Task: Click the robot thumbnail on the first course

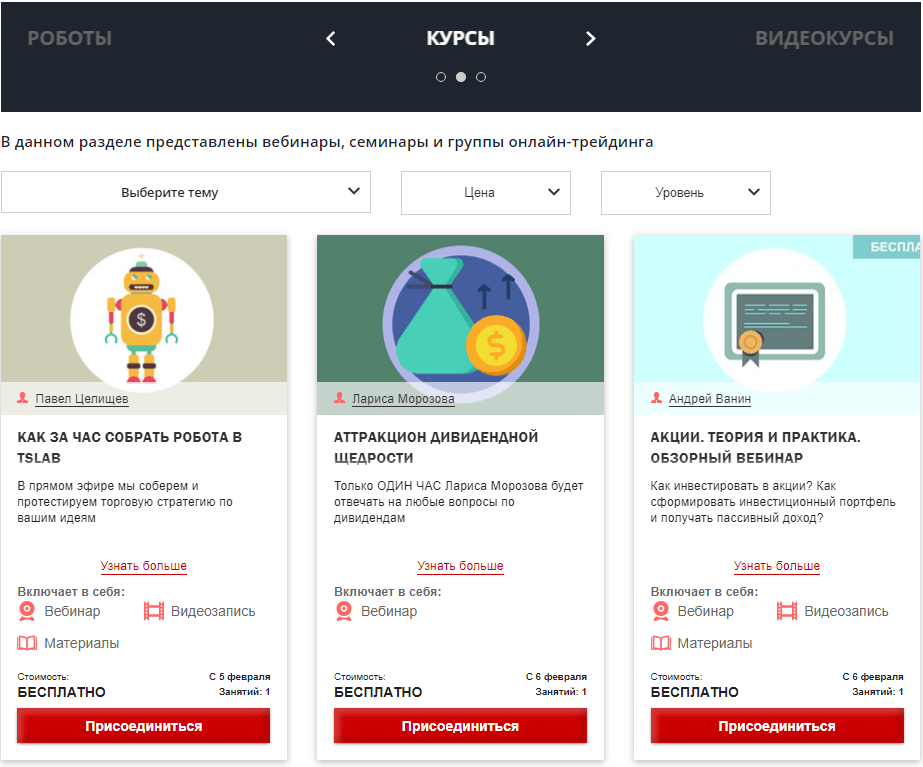Action: (143, 318)
